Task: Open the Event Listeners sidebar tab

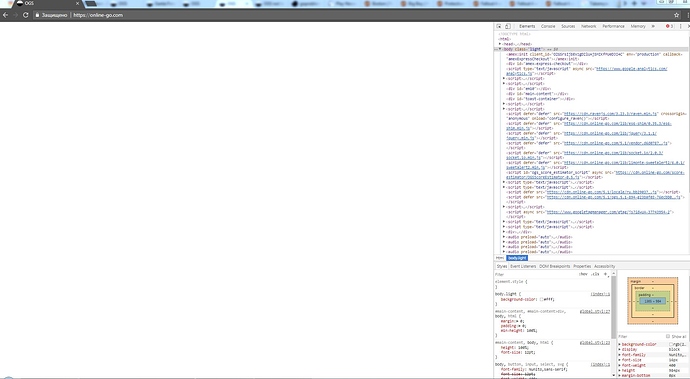Action: click(523, 266)
